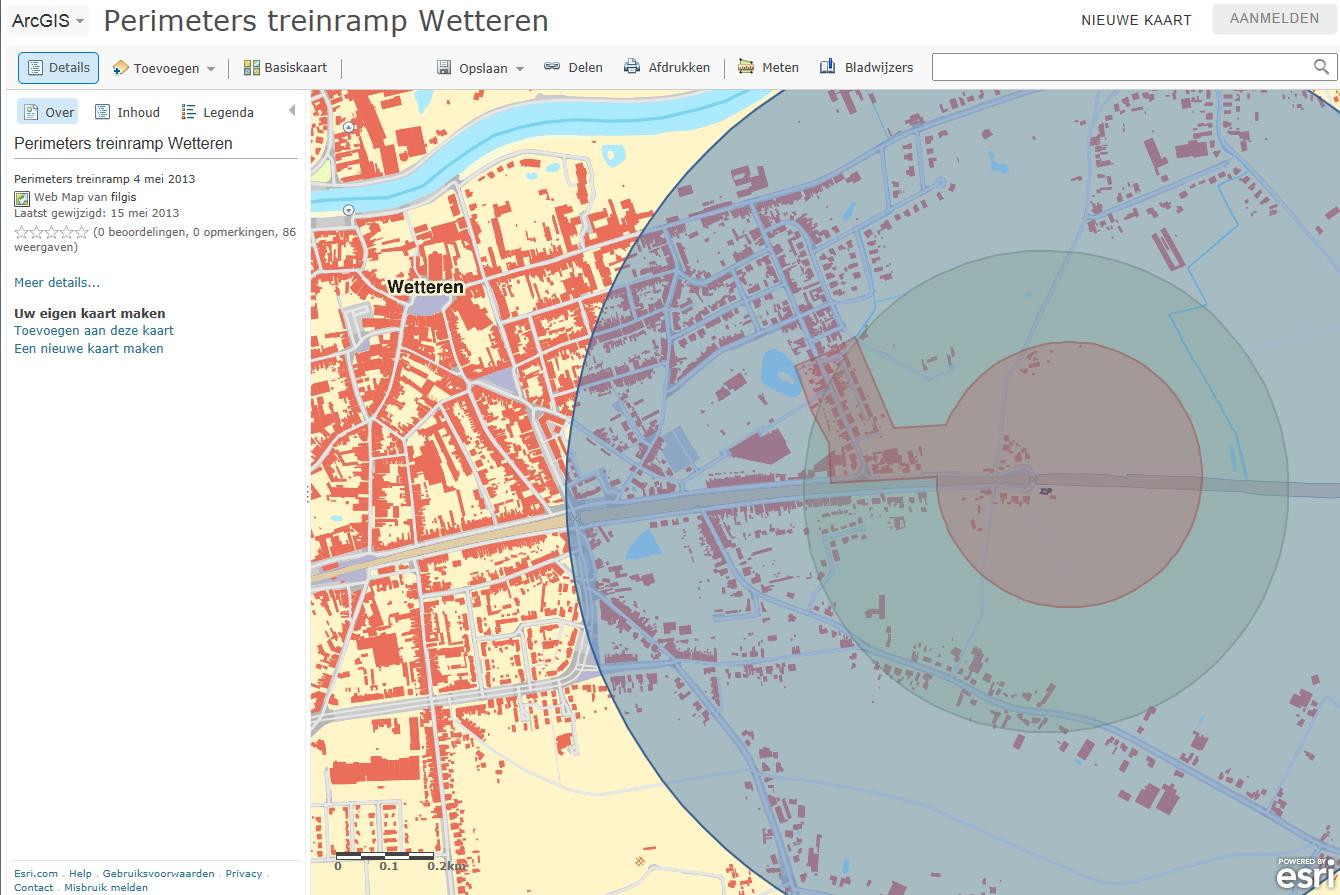Click the Afdrukken printer icon
This screenshot has width=1340, height=895.
[x=632, y=67]
